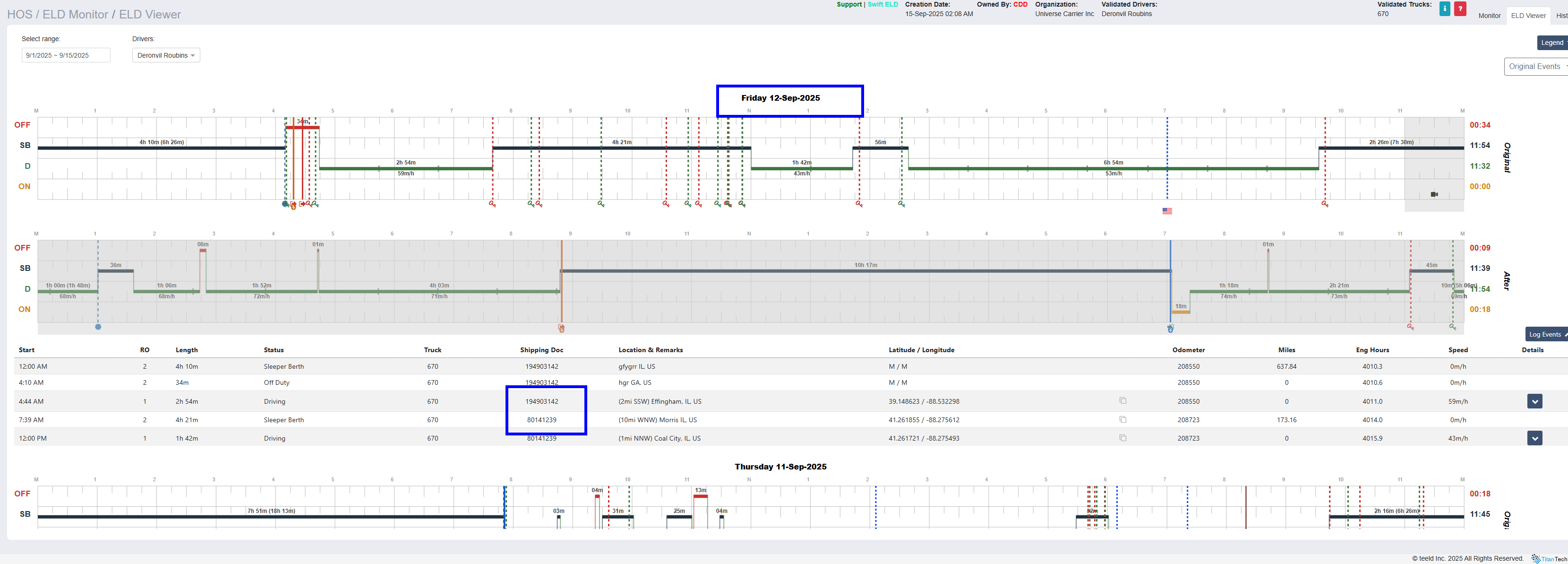This screenshot has width=1568, height=564.
Task: Click the 637.84 miles value
Action: pyautogui.click(x=1286, y=367)
